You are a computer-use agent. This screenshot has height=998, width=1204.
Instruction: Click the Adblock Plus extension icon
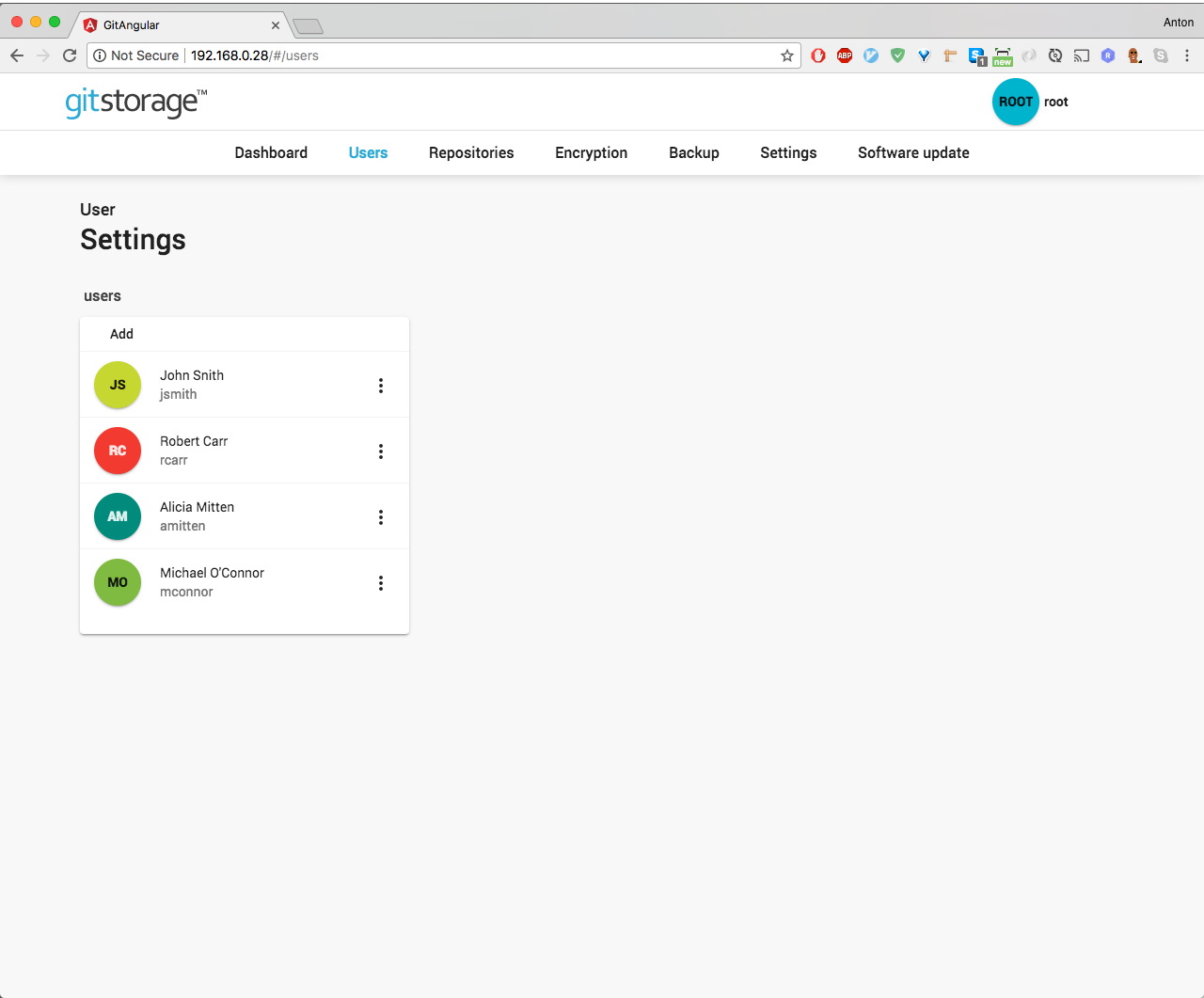pyautogui.click(x=845, y=55)
